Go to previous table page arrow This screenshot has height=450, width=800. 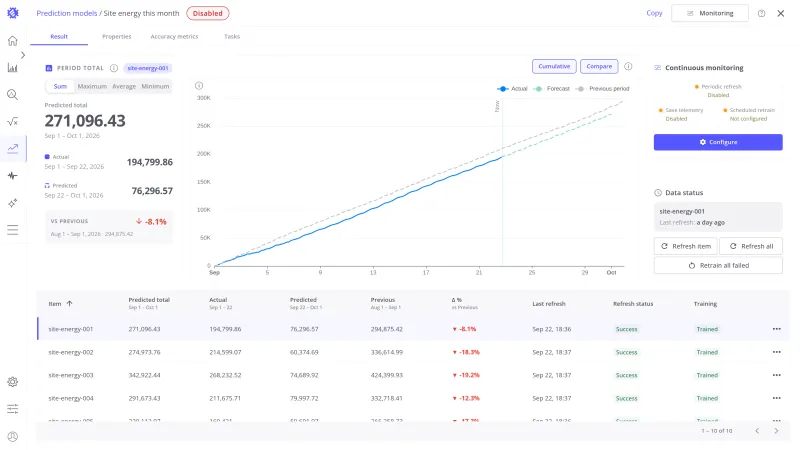point(757,431)
